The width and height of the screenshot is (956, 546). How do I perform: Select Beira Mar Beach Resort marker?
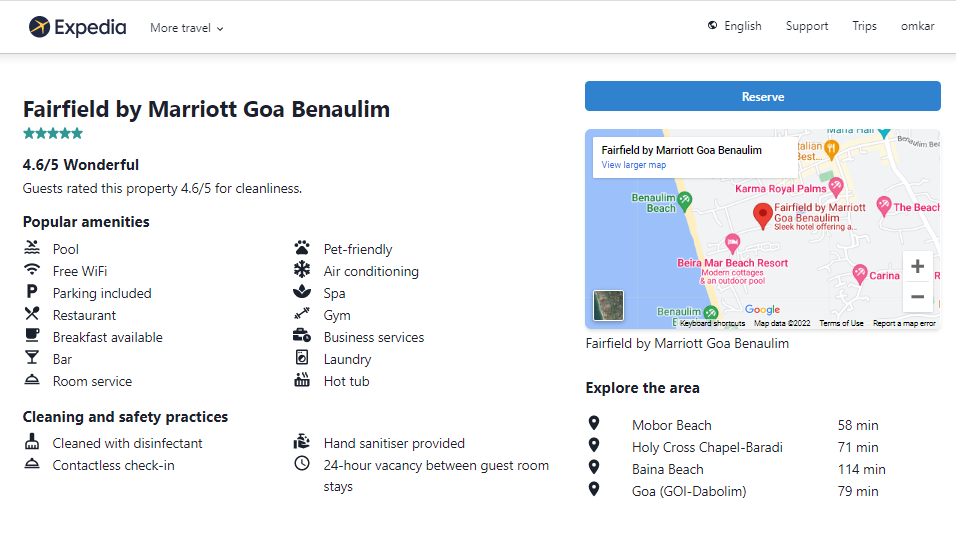[732, 243]
